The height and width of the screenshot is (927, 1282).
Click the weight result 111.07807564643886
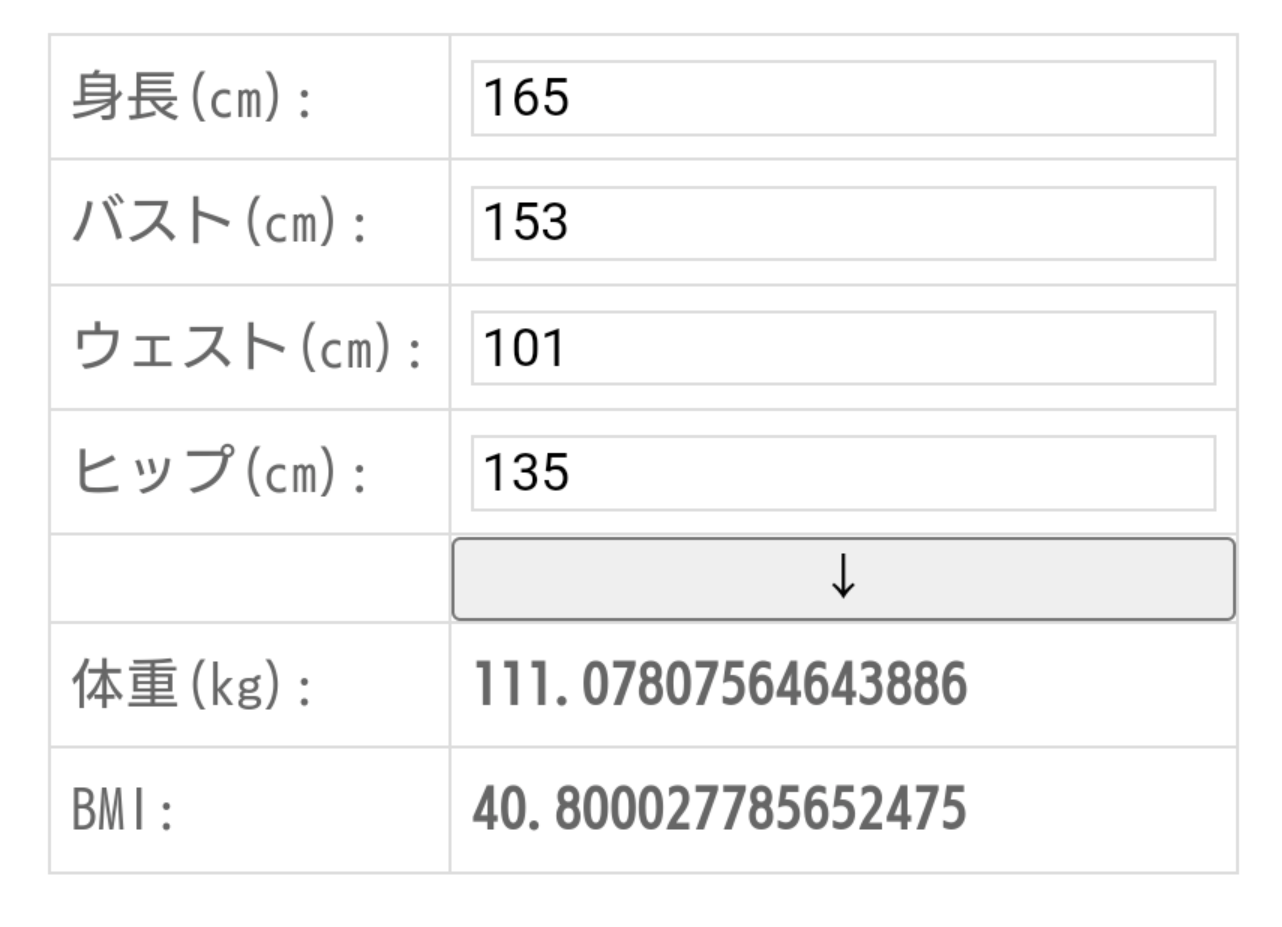pos(720,686)
